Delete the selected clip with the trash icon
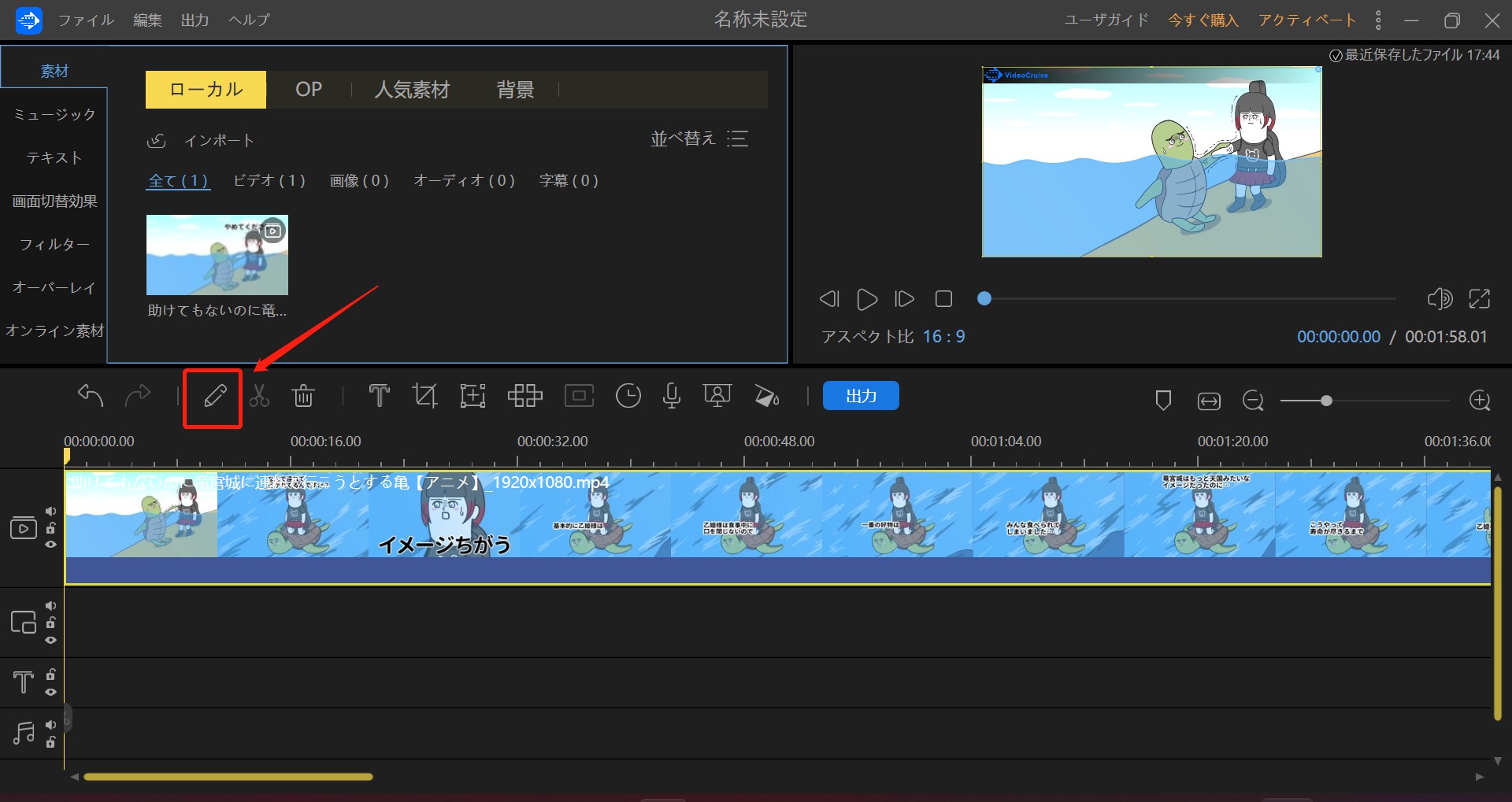1512x802 pixels. click(x=303, y=396)
